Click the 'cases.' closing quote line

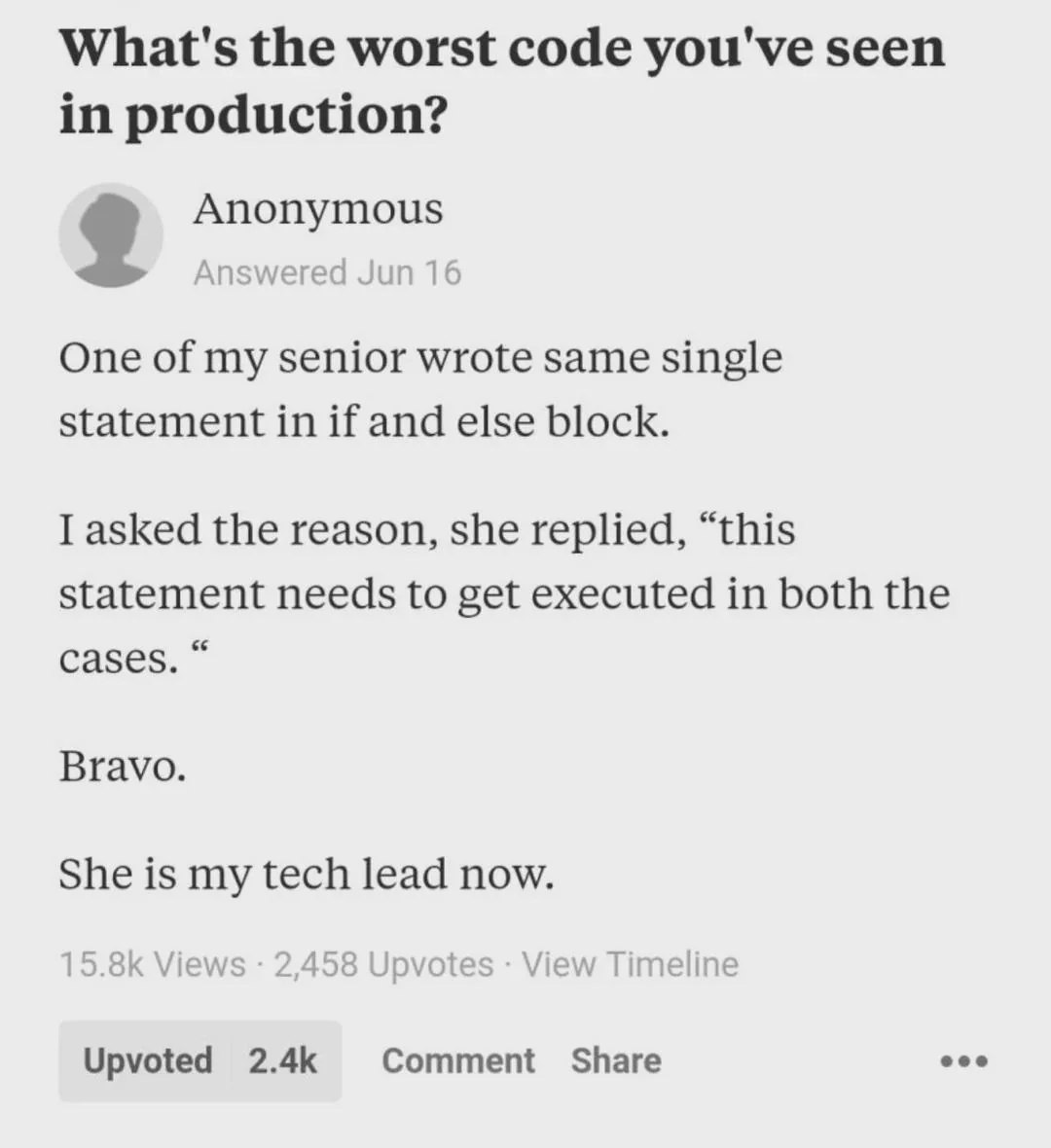click(135, 657)
